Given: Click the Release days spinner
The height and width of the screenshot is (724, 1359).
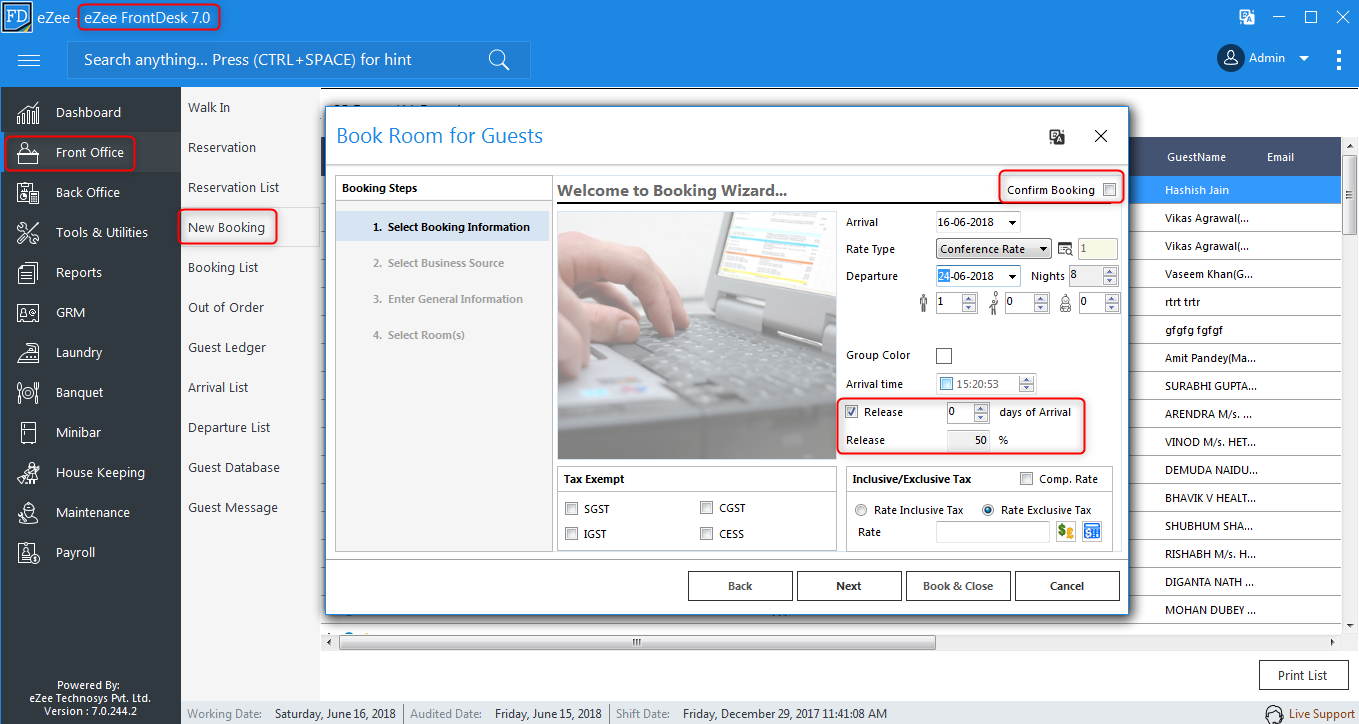Looking at the screenshot, I should pos(981,412).
